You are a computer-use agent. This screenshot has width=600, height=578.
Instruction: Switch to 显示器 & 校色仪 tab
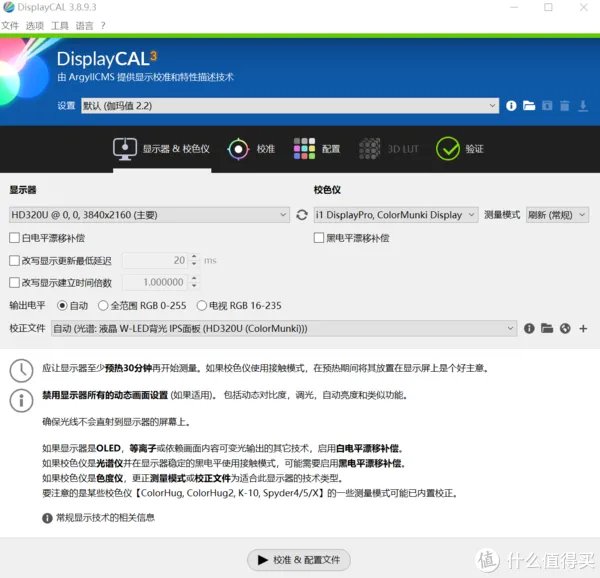click(x=162, y=149)
